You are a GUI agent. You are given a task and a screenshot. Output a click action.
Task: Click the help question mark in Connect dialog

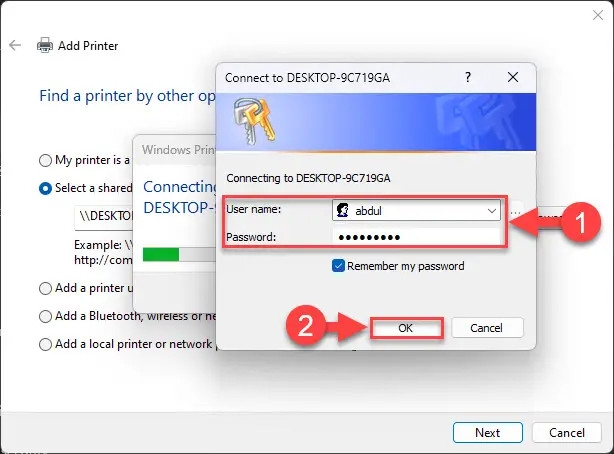coord(468,77)
